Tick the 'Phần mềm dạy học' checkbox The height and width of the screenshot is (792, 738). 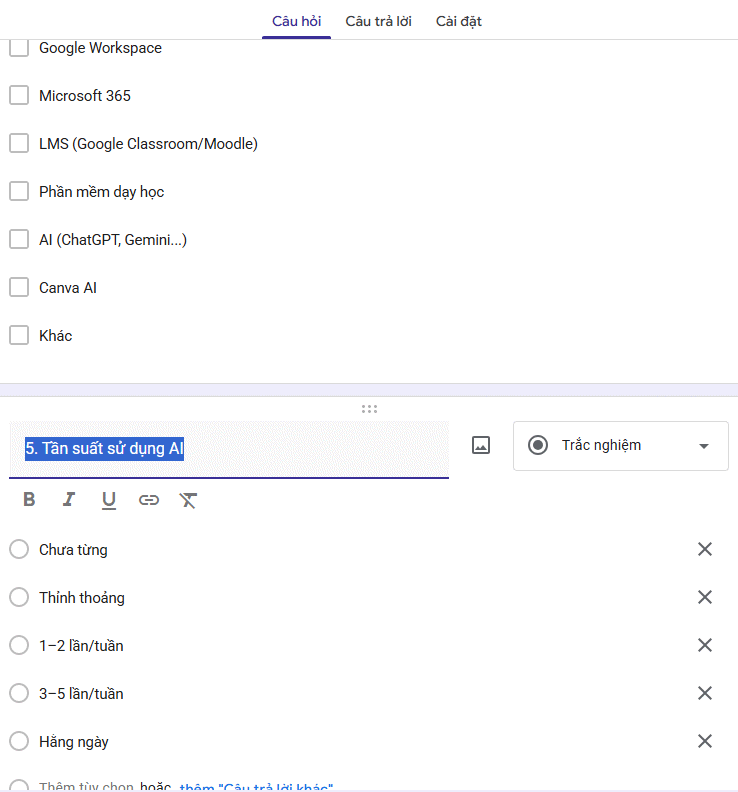(19, 191)
